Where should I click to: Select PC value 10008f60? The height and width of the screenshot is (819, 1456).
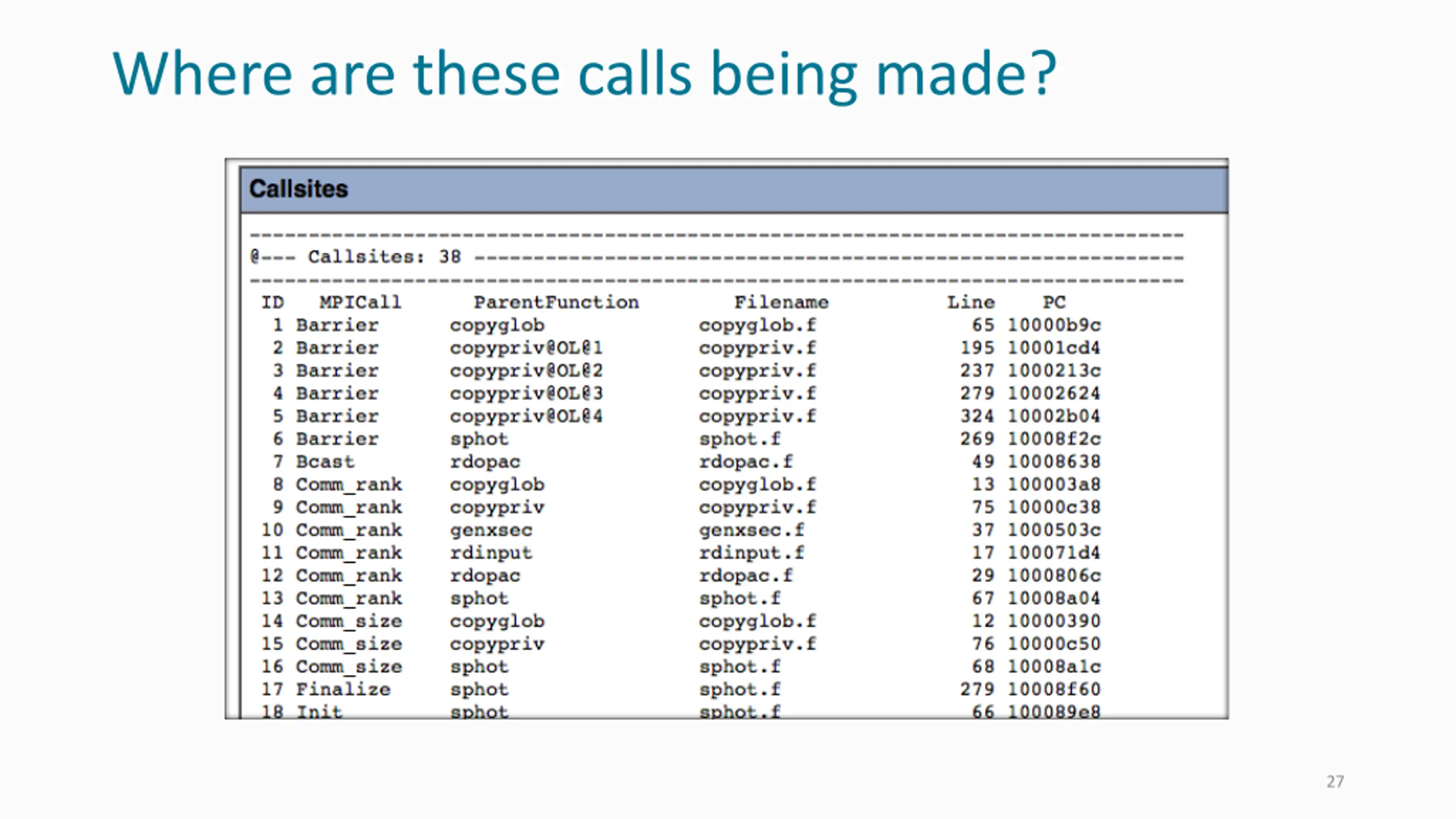click(1054, 689)
